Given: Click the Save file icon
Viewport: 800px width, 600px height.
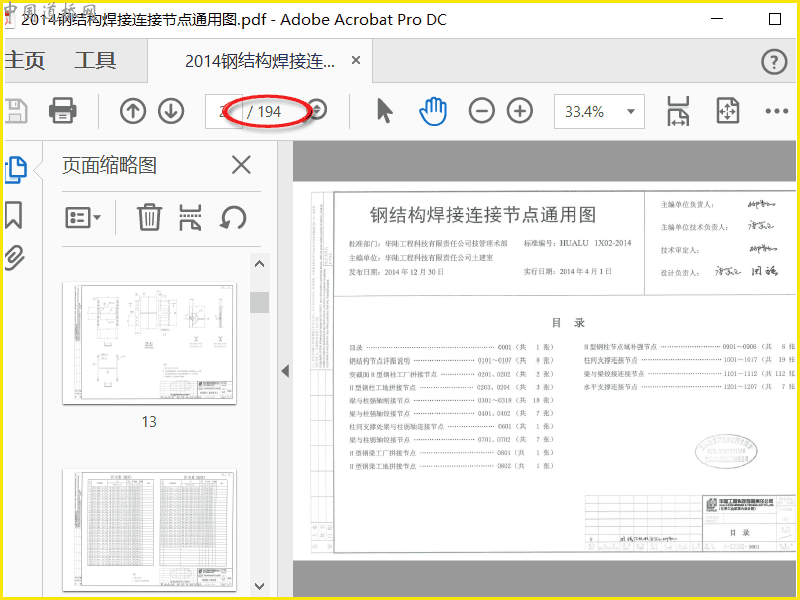Looking at the screenshot, I should click(x=15, y=111).
